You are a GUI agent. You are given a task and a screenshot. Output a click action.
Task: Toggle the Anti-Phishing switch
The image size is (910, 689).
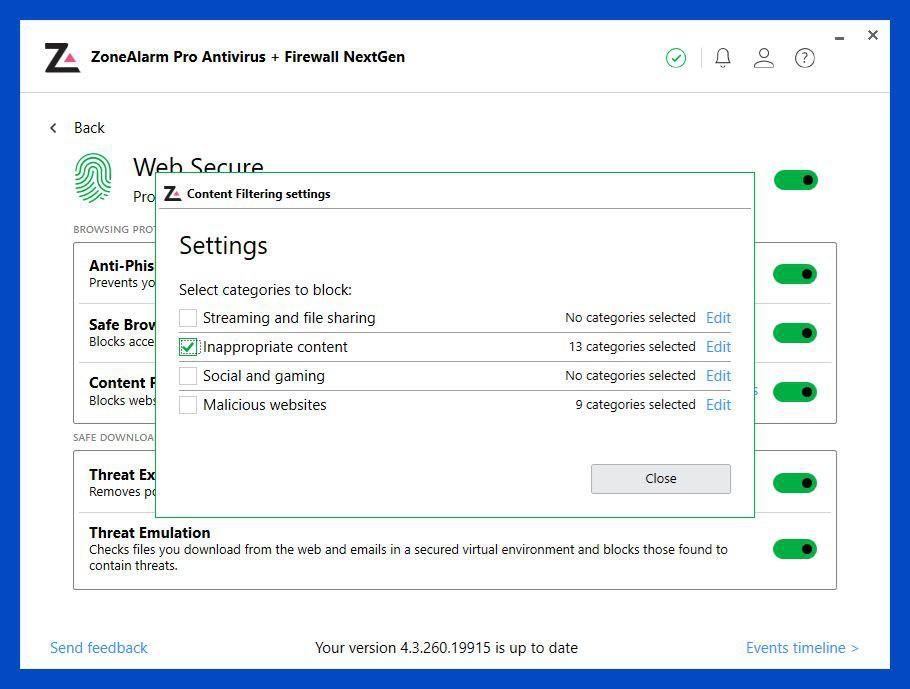point(795,274)
